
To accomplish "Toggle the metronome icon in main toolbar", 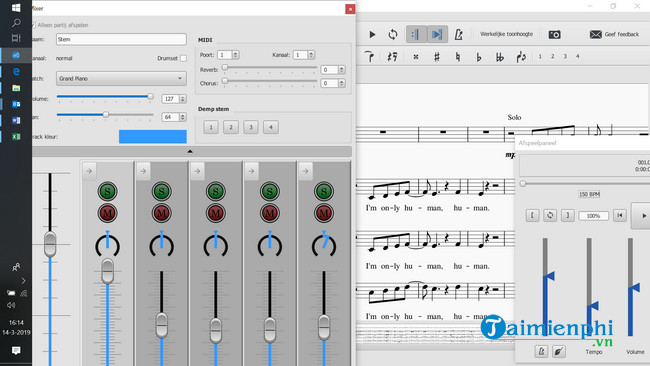I will click(x=458, y=34).
